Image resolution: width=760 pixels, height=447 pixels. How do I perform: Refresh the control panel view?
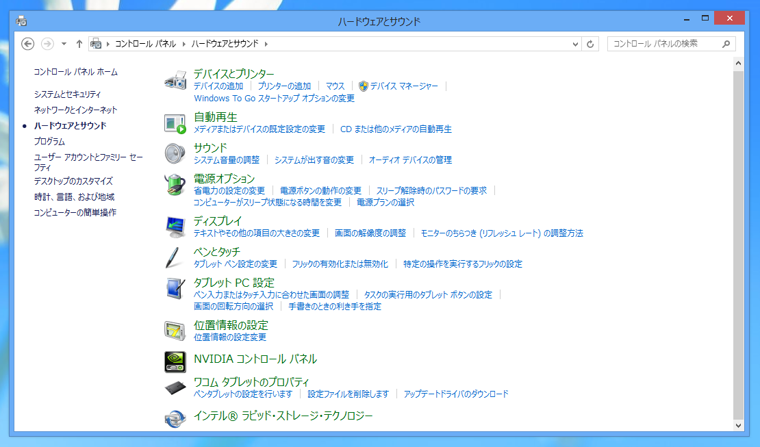click(x=590, y=44)
